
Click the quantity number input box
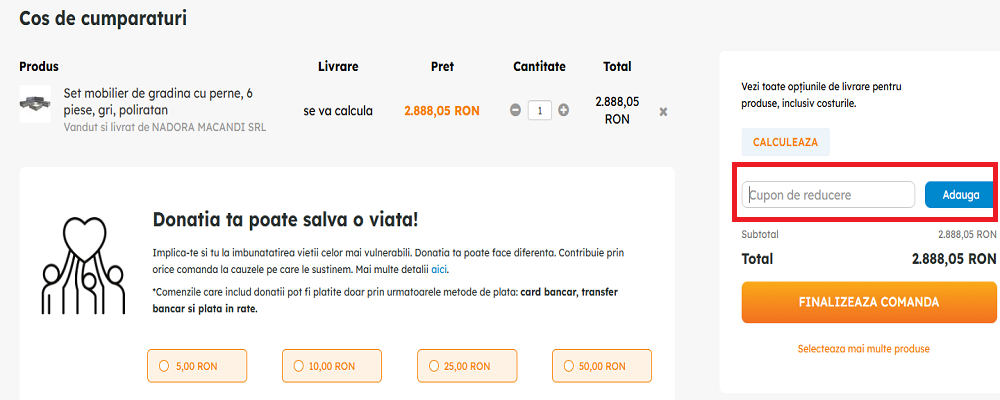pos(540,110)
